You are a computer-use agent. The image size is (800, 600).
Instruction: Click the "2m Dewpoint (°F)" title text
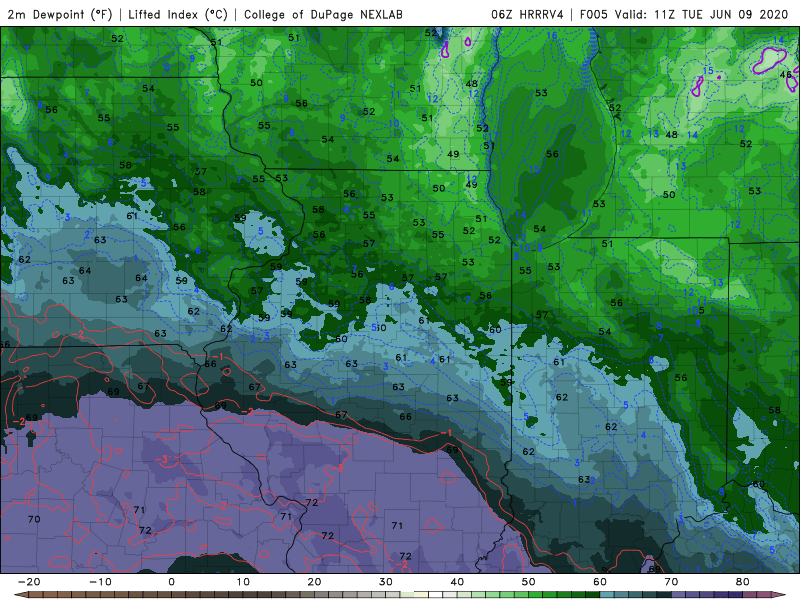pos(60,14)
